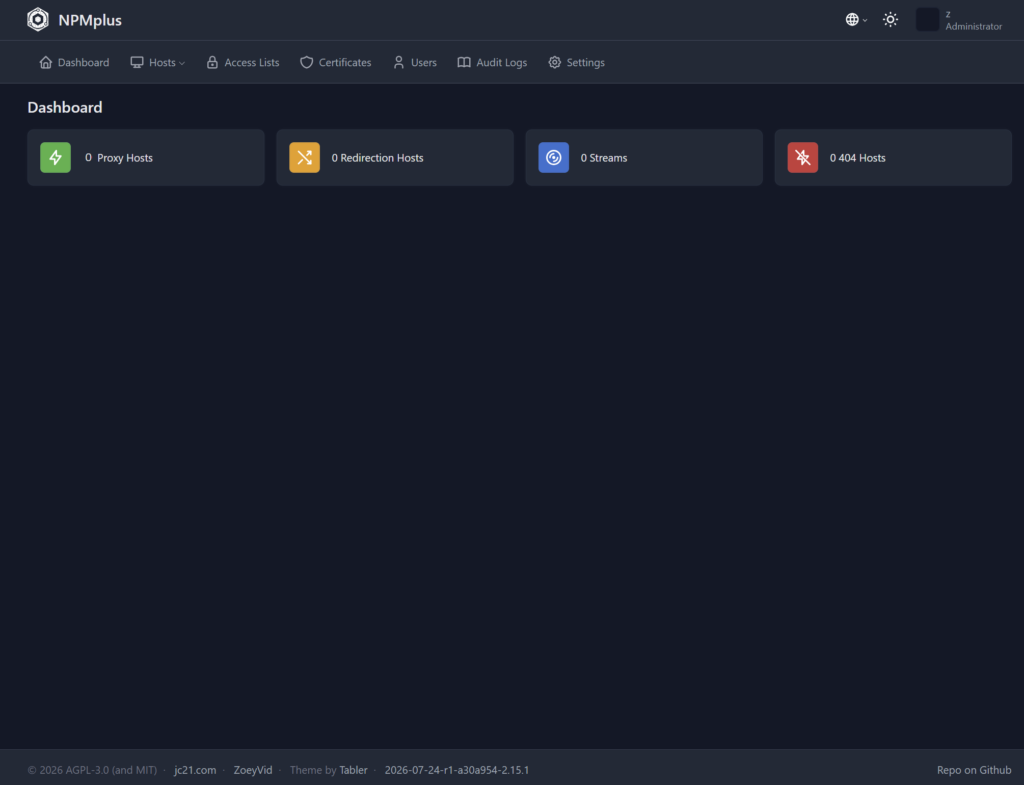The height and width of the screenshot is (785, 1024).
Task: Open the 0 Redirection Hosts card
Action: pos(395,157)
